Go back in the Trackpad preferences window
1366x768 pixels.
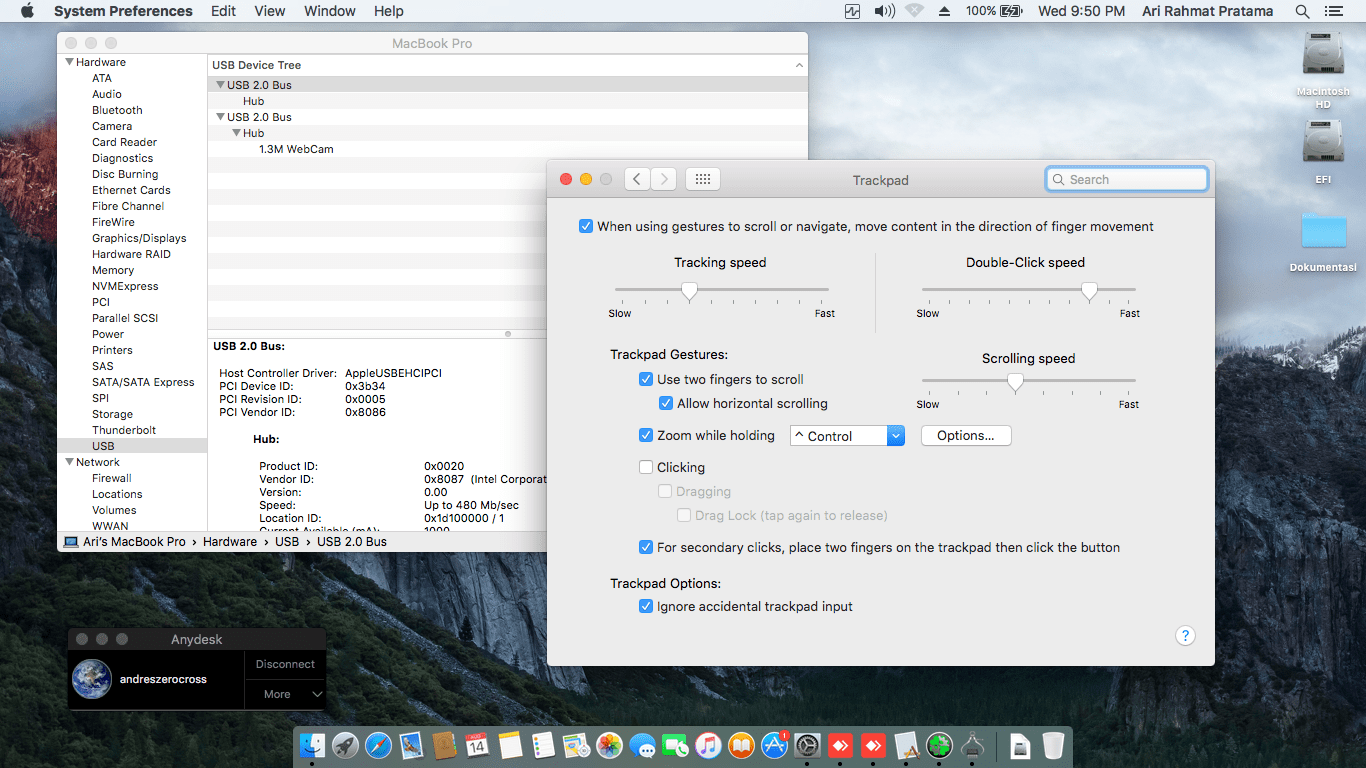point(637,179)
